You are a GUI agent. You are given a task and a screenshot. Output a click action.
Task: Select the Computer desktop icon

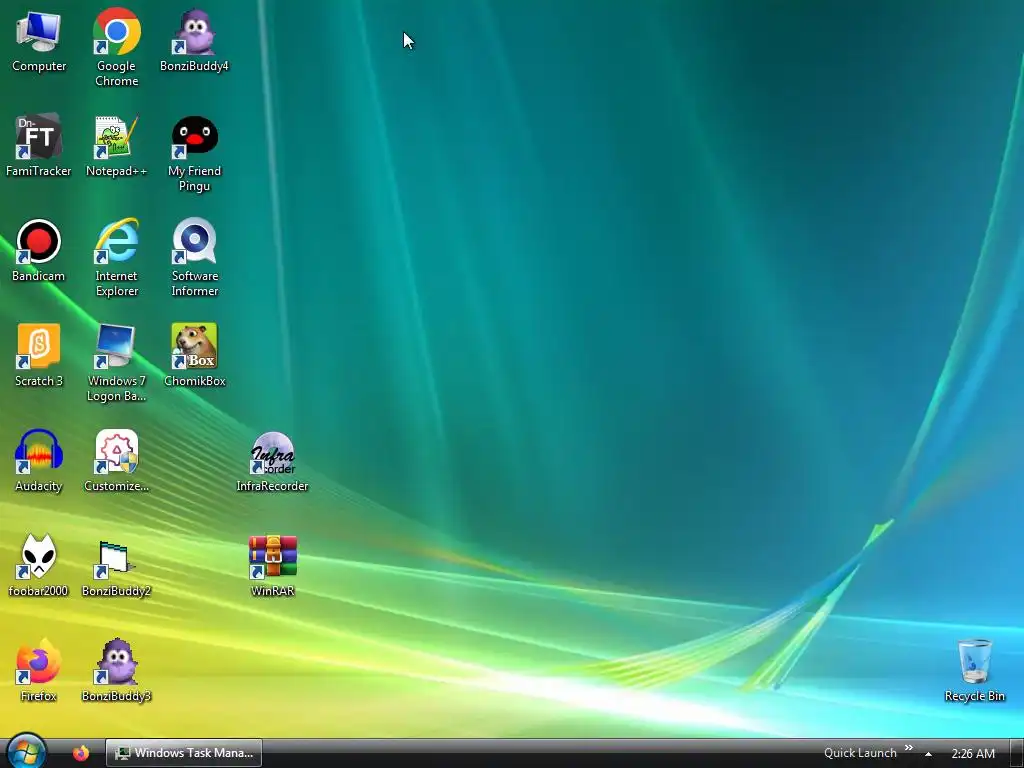pos(39,41)
